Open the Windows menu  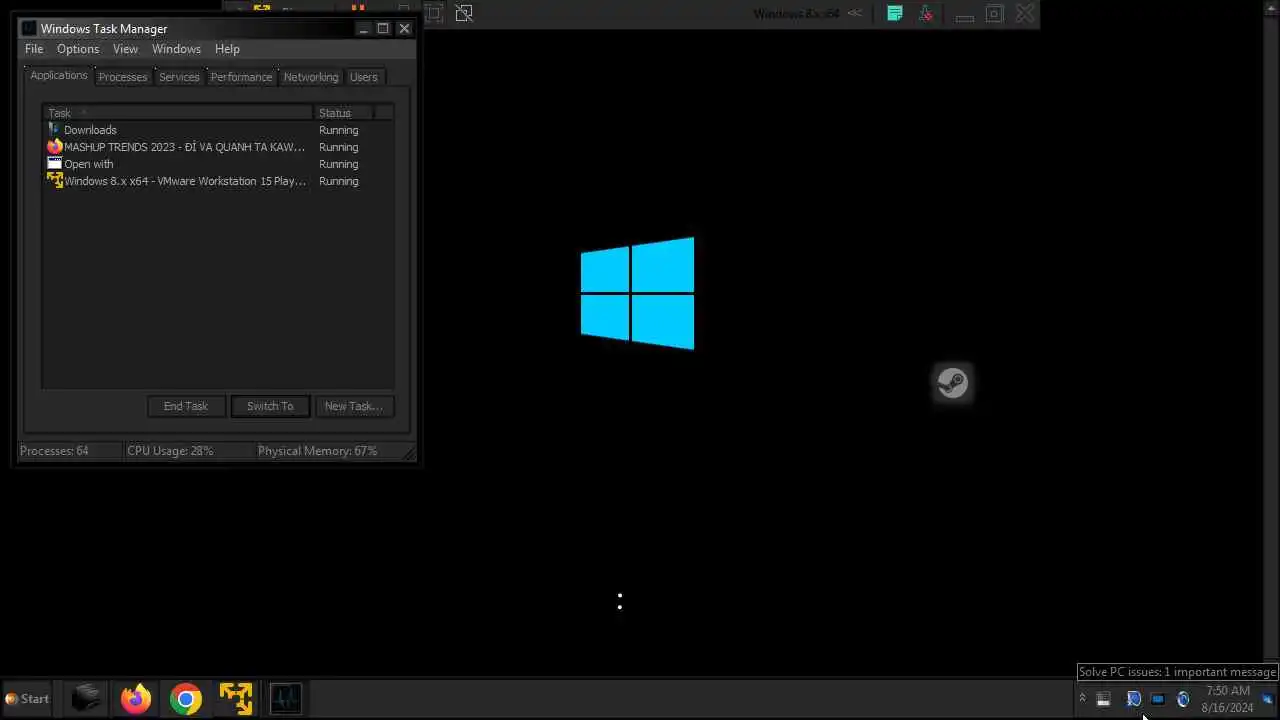176,49
